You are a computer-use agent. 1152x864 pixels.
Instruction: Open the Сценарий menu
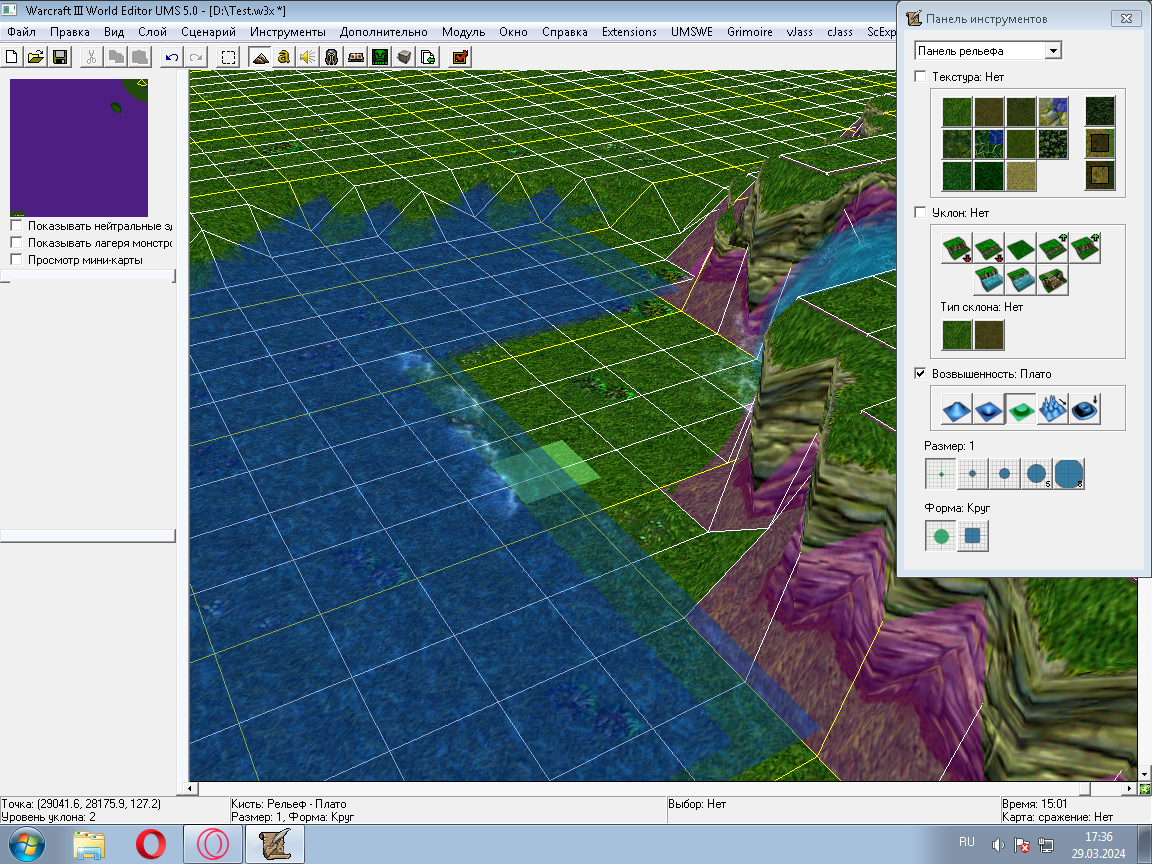pyautogui.click(x=208, y=32)
